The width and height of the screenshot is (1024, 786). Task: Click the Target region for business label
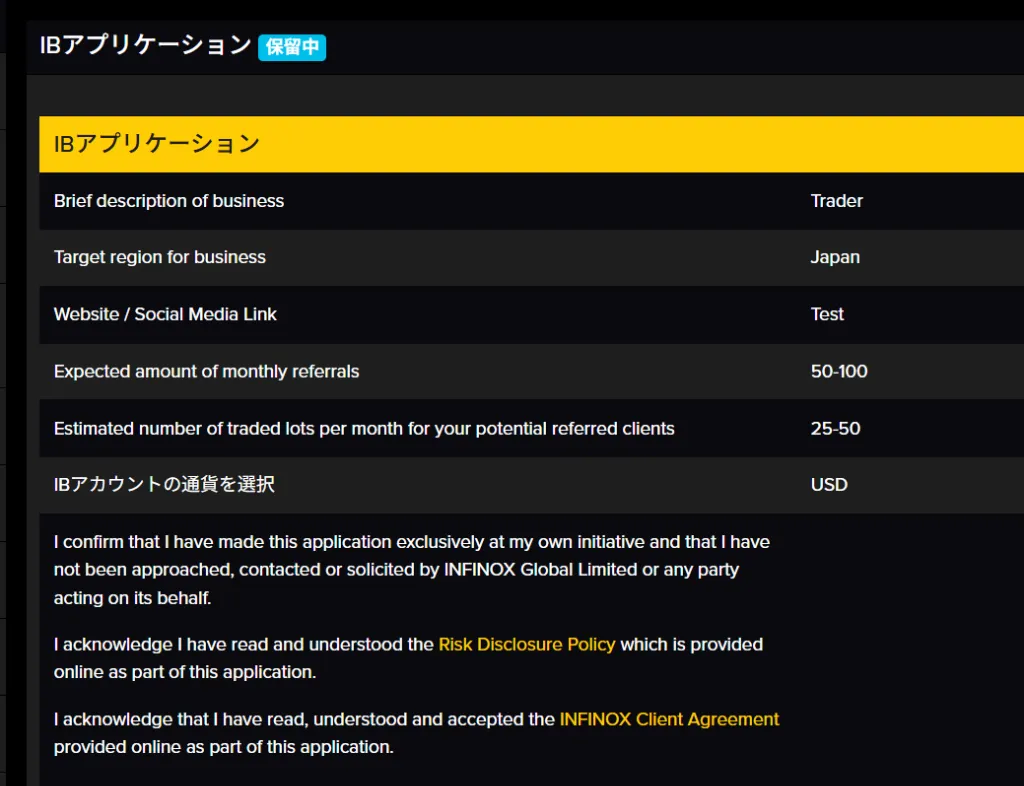coord(160,257)
